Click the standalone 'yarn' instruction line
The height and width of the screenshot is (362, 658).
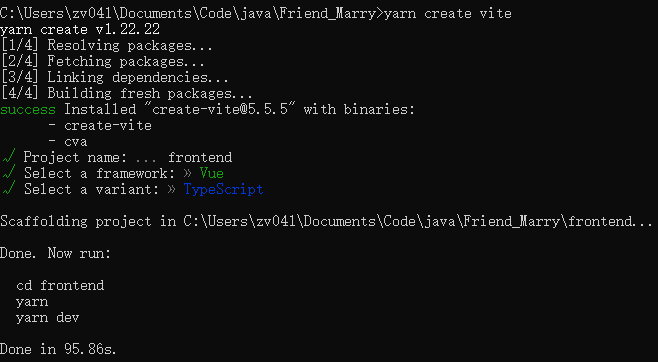click(32, 302)
